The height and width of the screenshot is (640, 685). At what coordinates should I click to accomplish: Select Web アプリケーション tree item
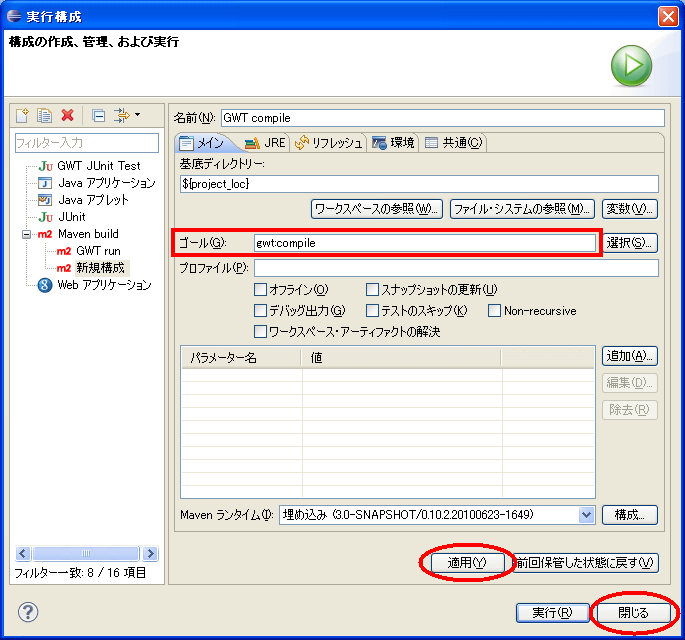tap(104, 285)
